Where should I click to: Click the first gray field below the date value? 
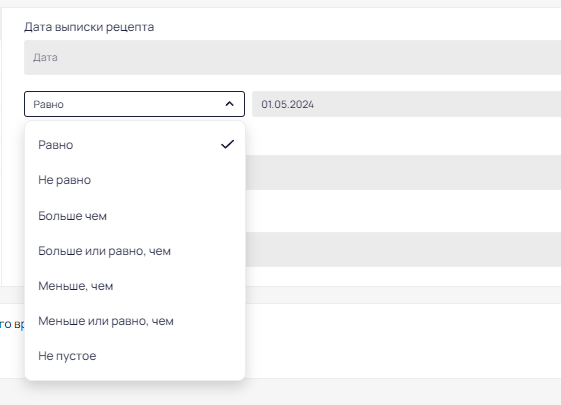click(403, 172)
